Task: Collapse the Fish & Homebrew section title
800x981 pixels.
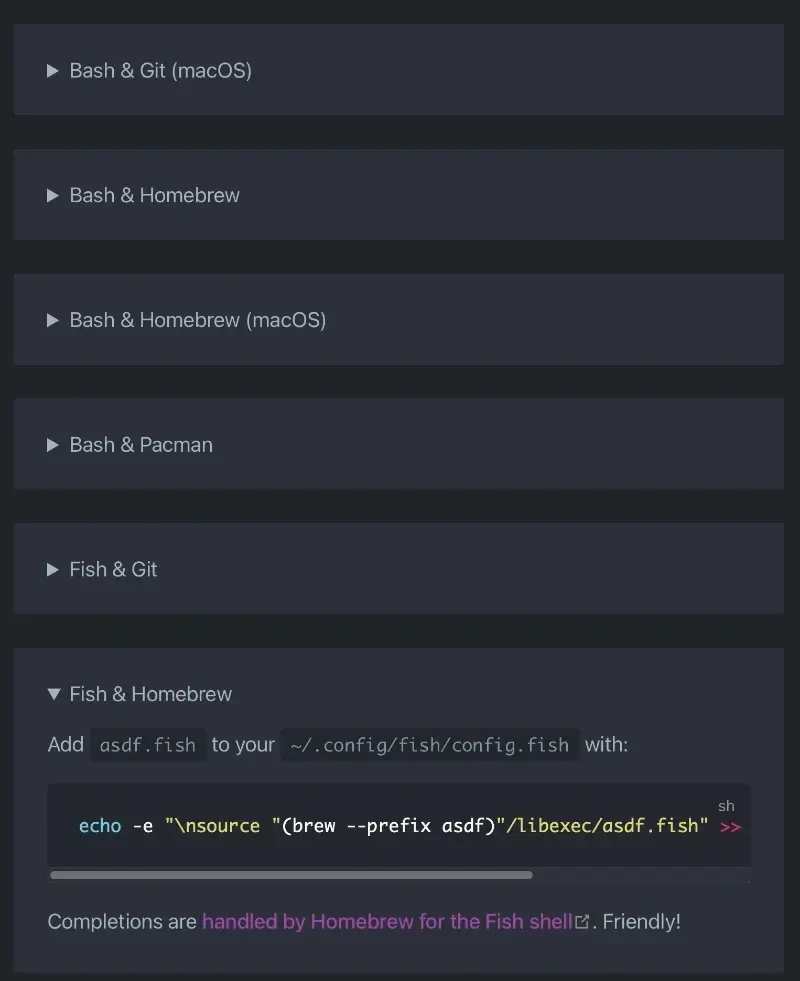Action: coord(150,694)
